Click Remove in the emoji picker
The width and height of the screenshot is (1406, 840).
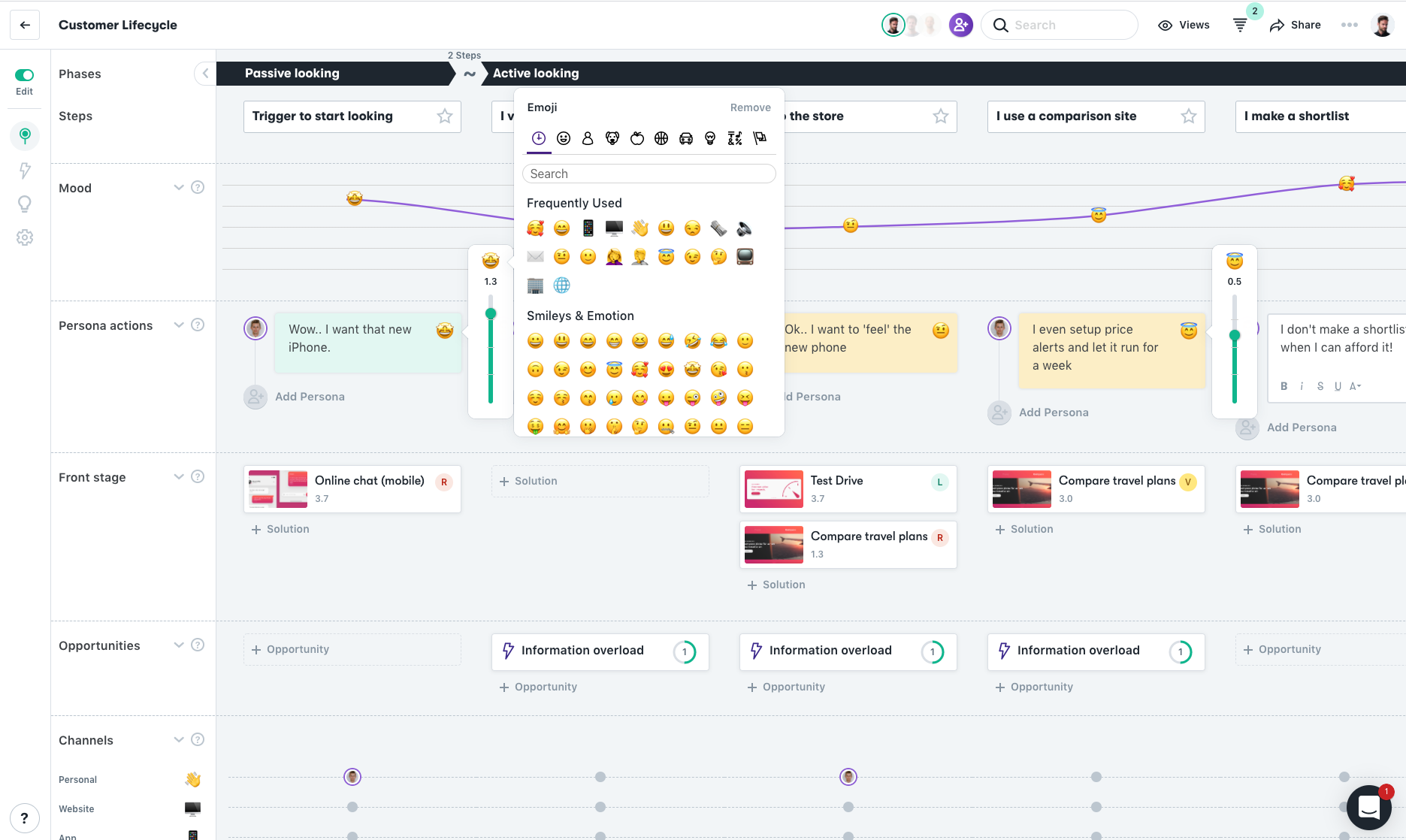(x=750, y=107)
